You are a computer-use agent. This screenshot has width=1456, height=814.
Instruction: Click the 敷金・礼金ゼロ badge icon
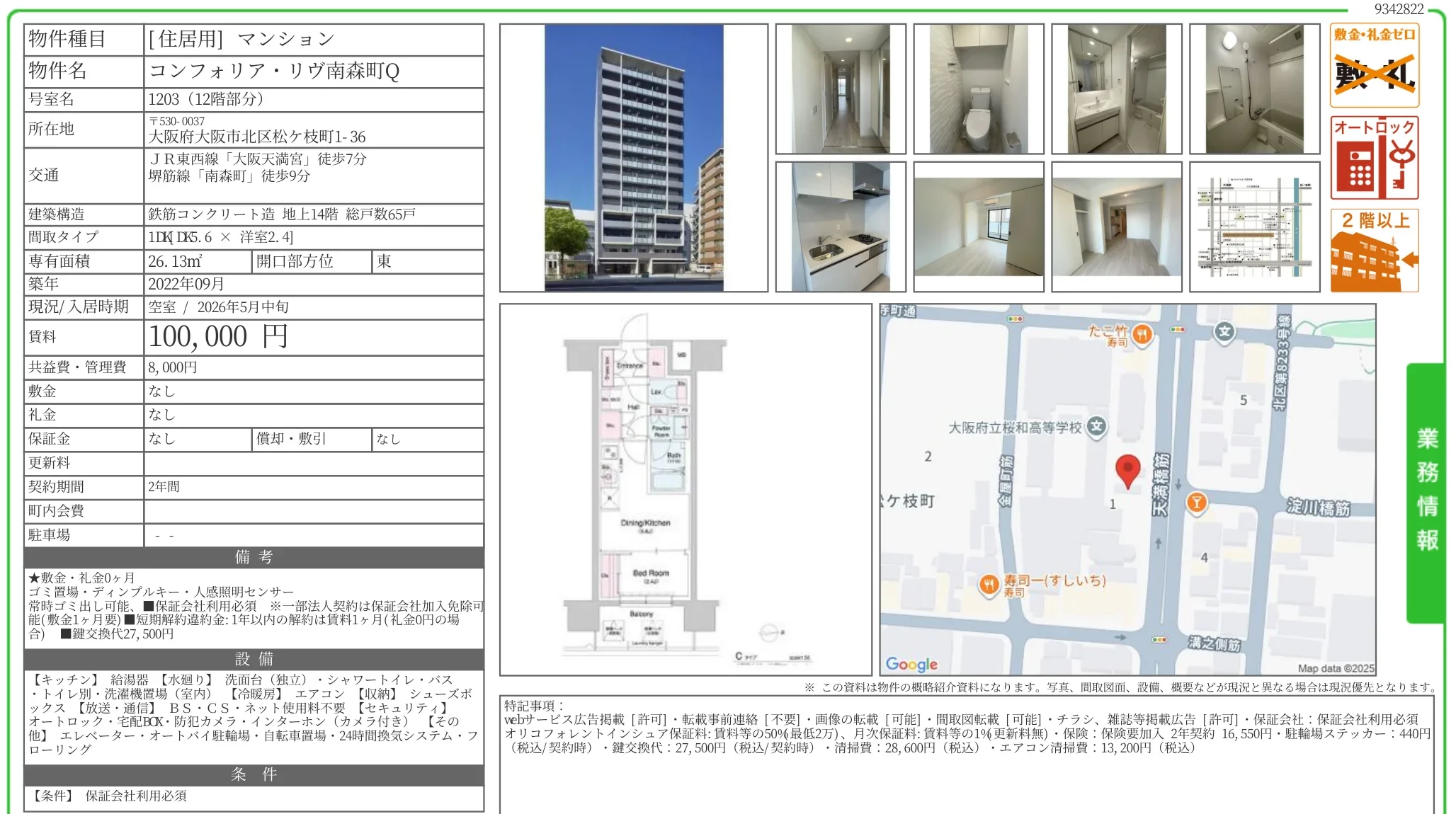1374,65
